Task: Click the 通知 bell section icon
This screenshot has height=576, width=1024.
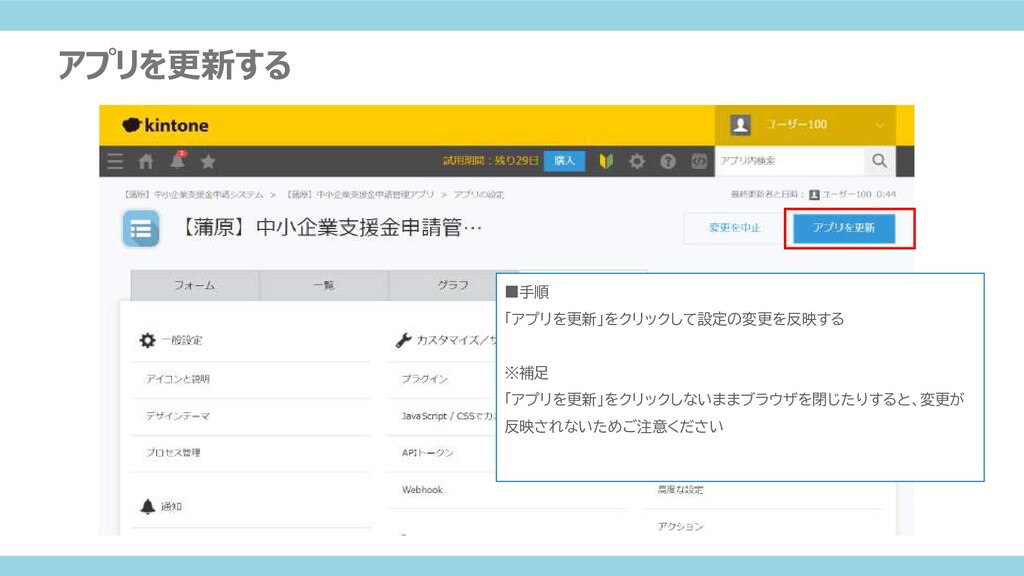Action: (x=148, y=506)
